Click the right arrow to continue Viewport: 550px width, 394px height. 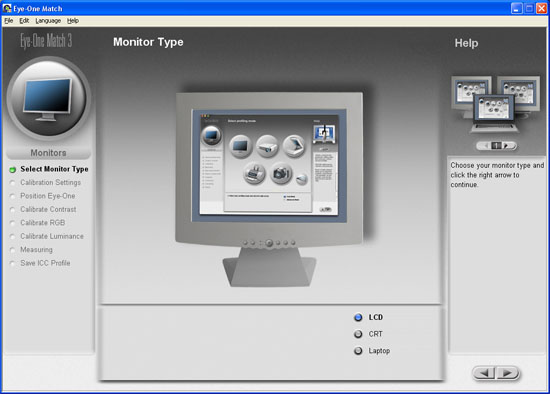[508, 373]
